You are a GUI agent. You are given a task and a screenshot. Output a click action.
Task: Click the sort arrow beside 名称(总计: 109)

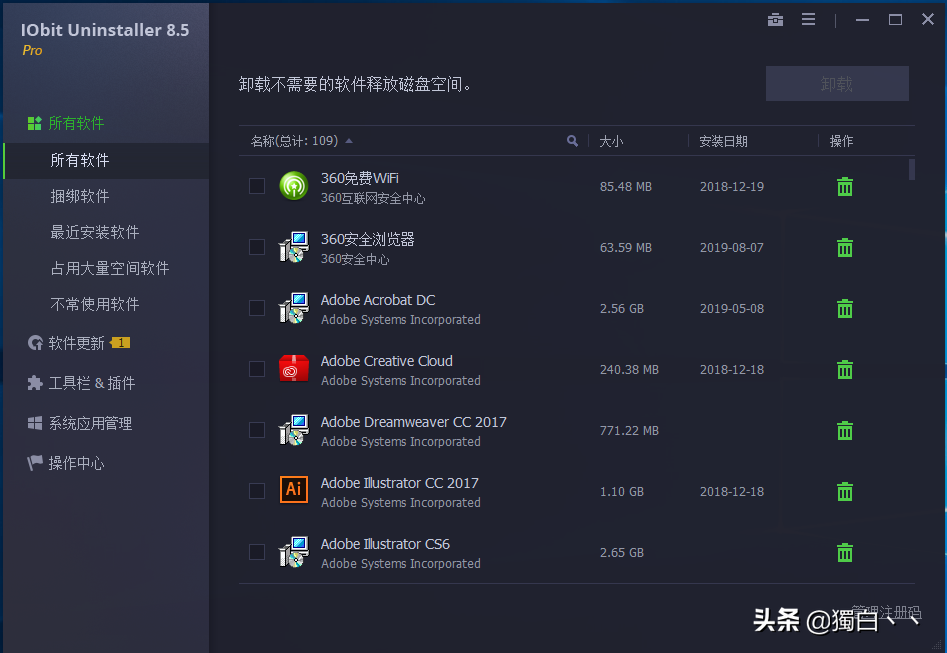[x=349, y=141]
